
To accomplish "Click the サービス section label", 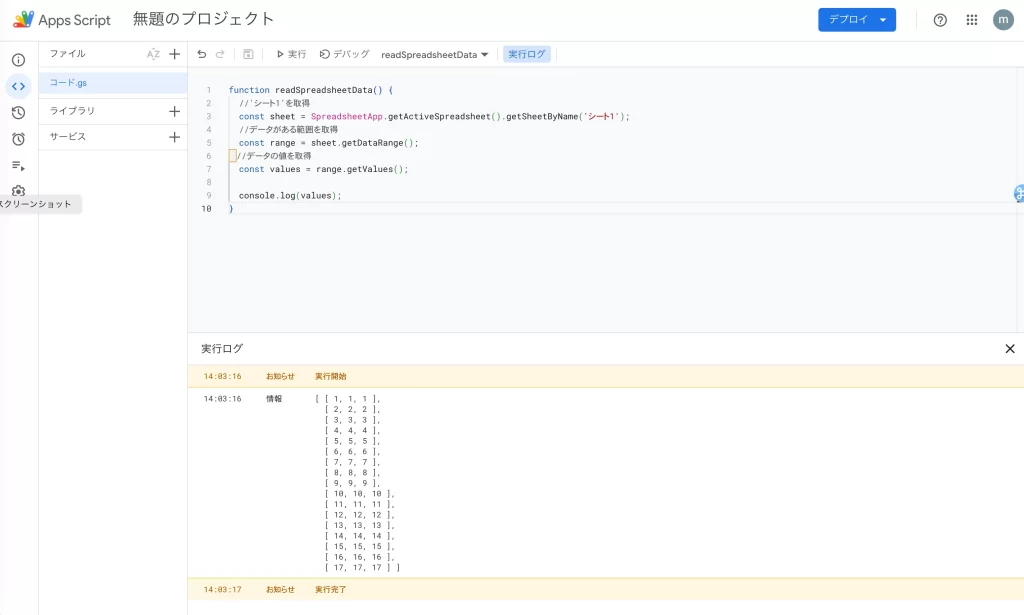I will point(68,136).
